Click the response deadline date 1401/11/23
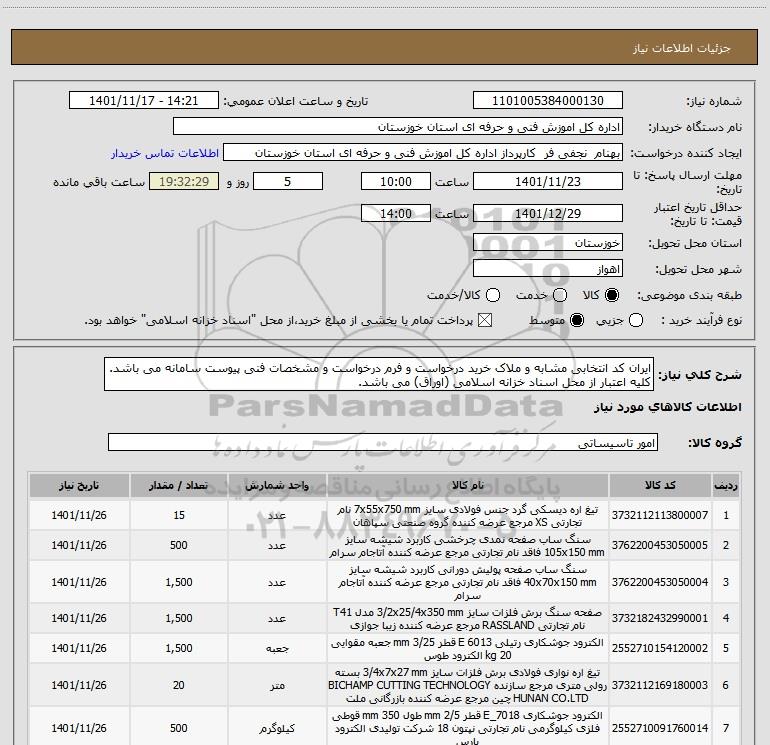 click(x=548, y=181)
